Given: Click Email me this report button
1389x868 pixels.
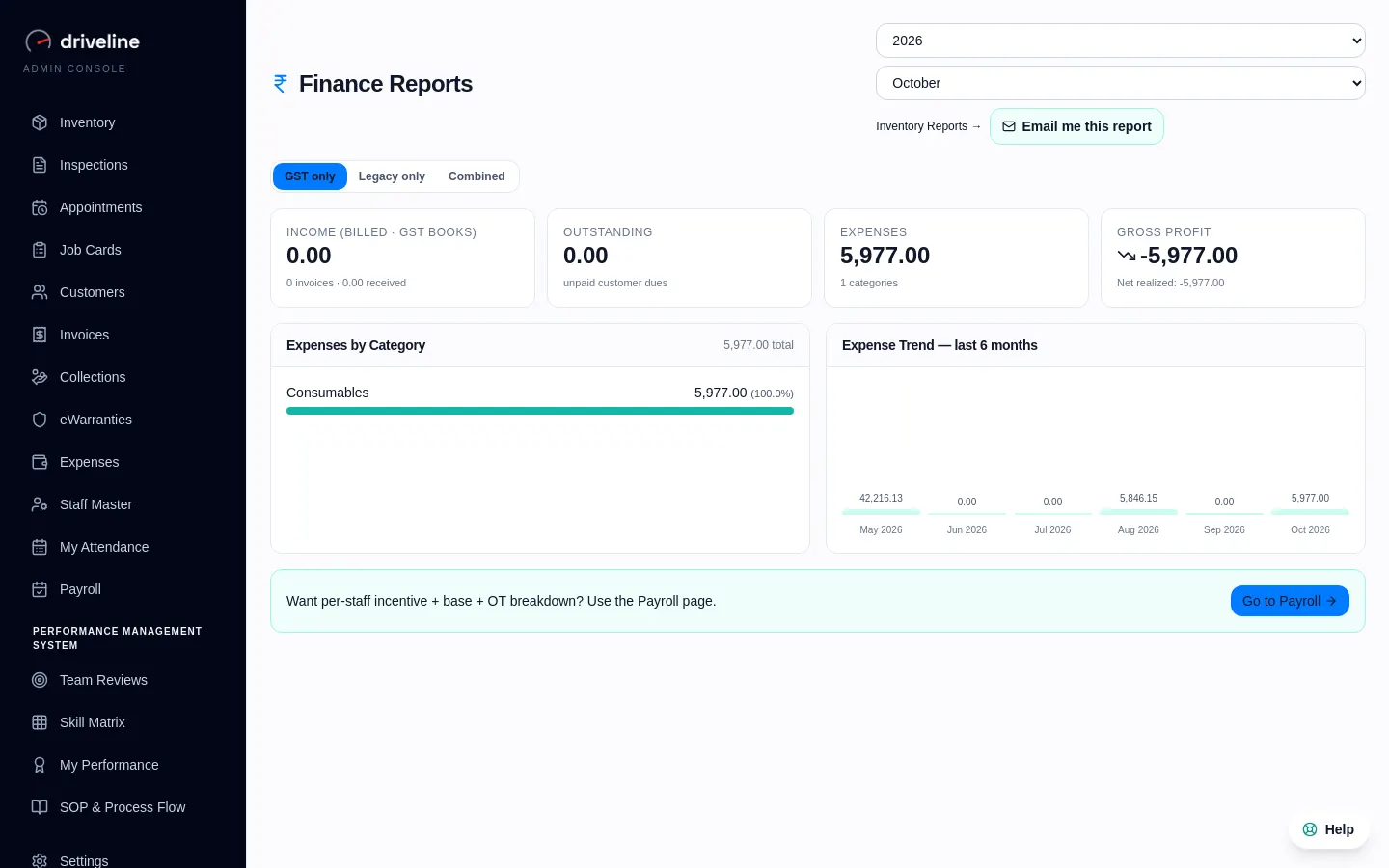Looking at the screenshot, I should (x=1076, y=126).
